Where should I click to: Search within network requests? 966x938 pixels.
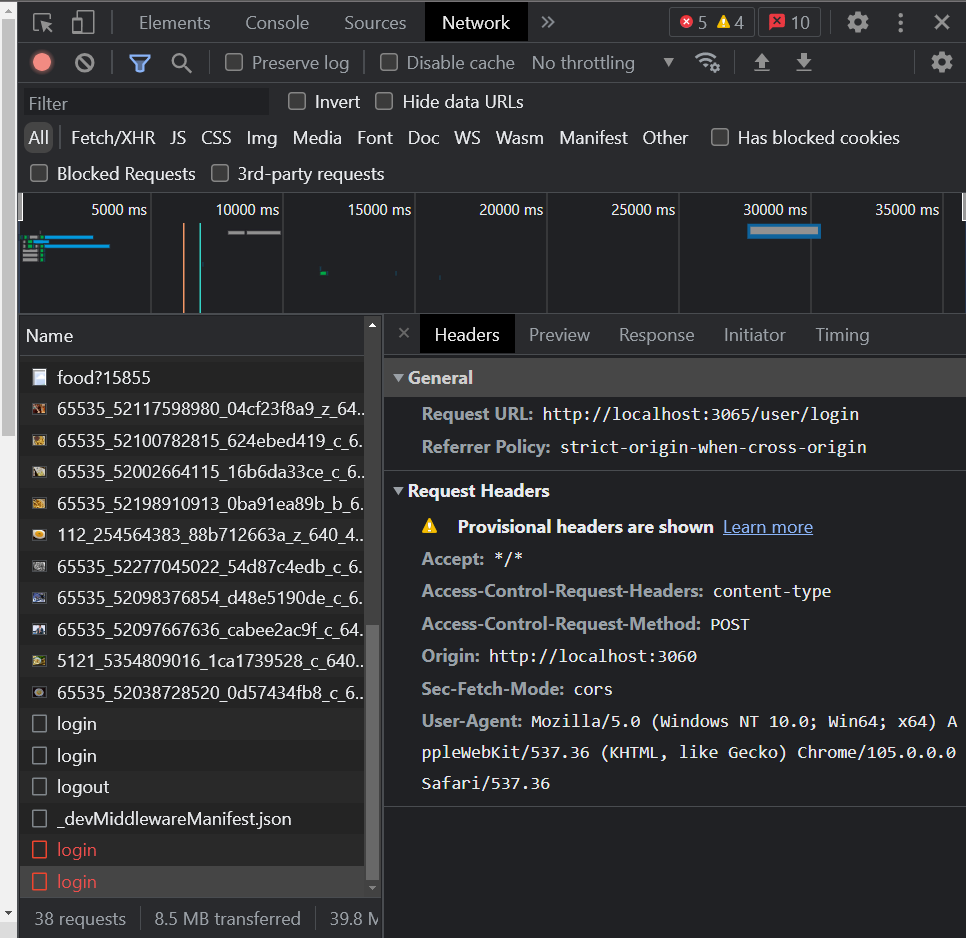[180, 62]
